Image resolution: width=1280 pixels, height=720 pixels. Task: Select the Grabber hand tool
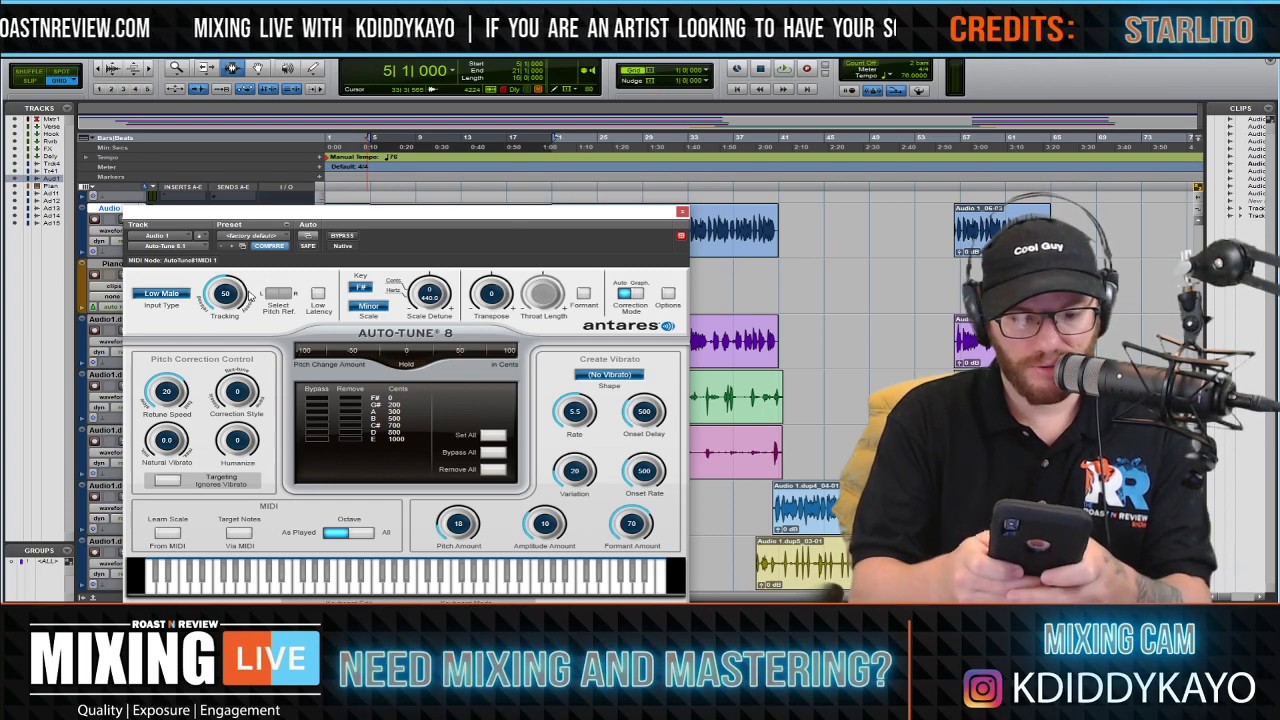[258, 68]
